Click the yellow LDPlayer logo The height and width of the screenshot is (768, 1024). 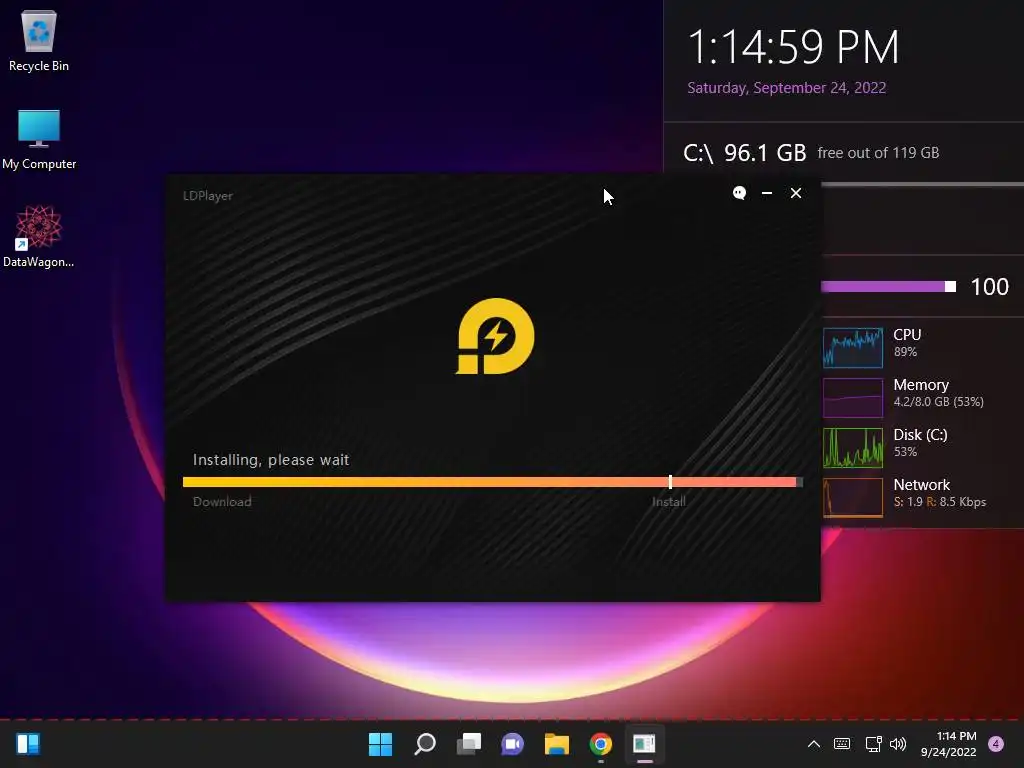click(x=495, y=336)
